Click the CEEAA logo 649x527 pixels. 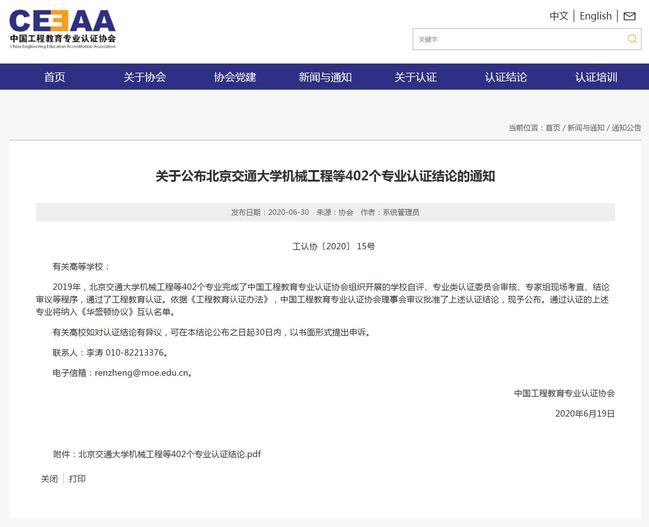click(x=62, y=29)
